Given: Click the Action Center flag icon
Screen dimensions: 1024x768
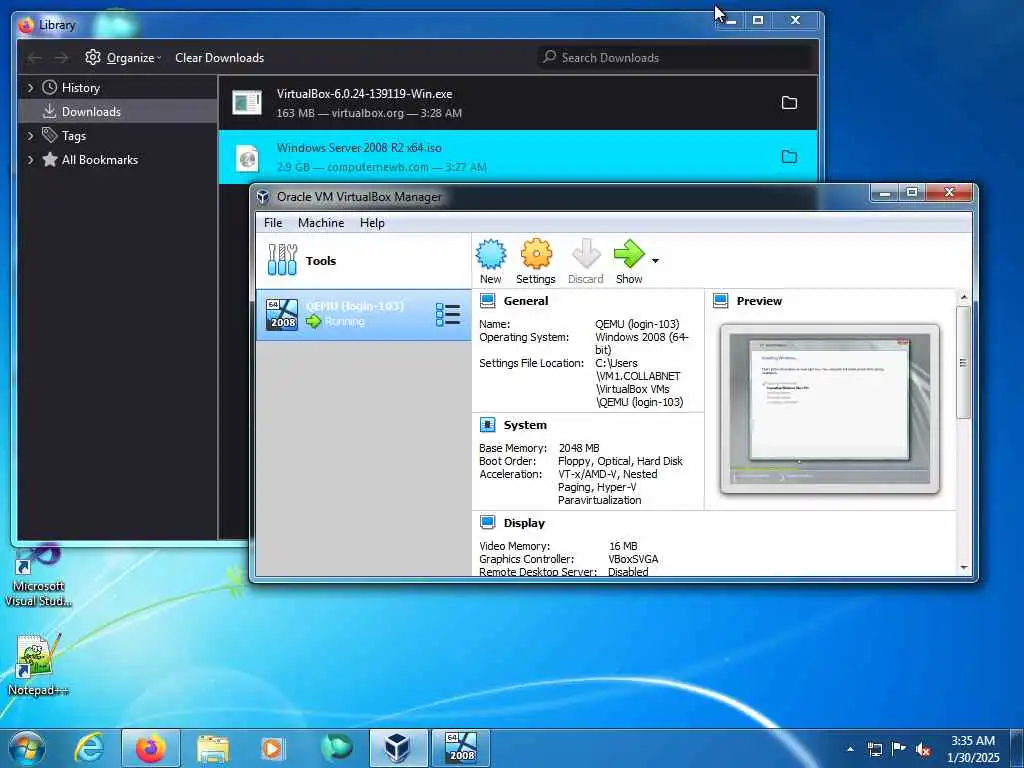Looking at the screenshot, I should pyautogui.click(x=899, y=749).
